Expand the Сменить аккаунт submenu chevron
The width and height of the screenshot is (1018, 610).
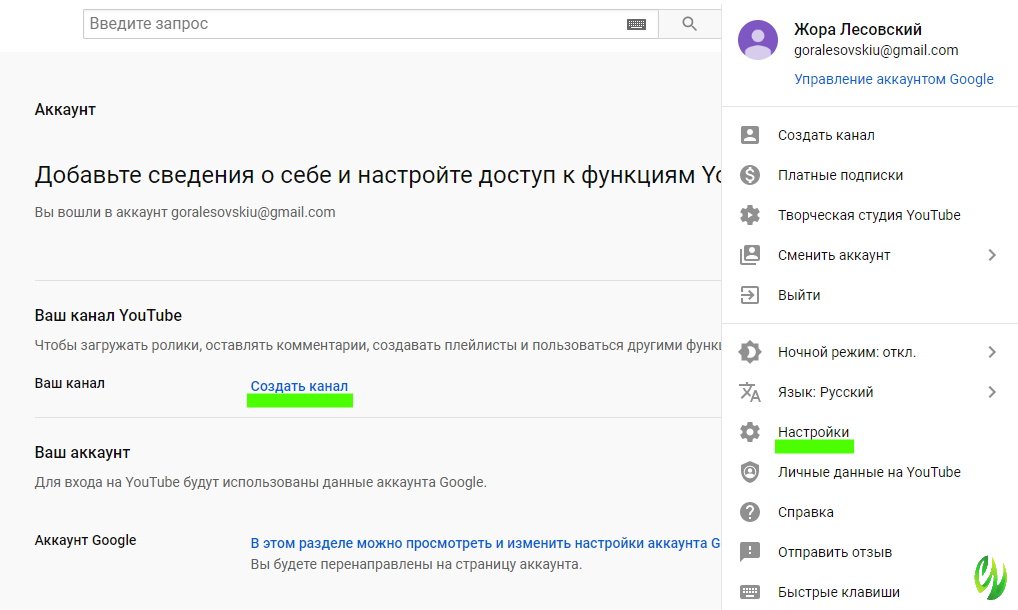tap(991, 255)
